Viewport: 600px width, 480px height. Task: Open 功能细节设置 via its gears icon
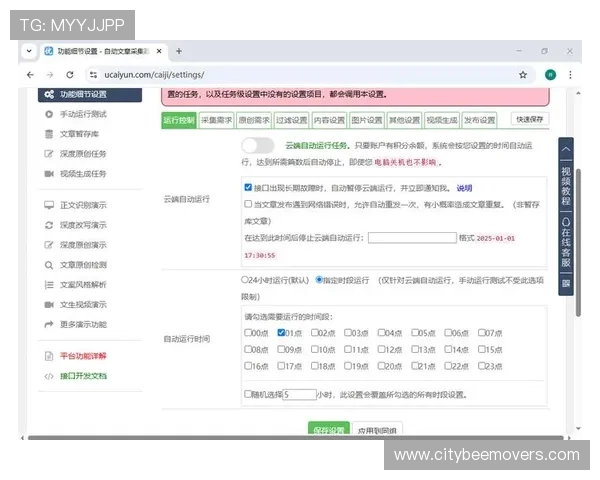click(x=49, y=94)
